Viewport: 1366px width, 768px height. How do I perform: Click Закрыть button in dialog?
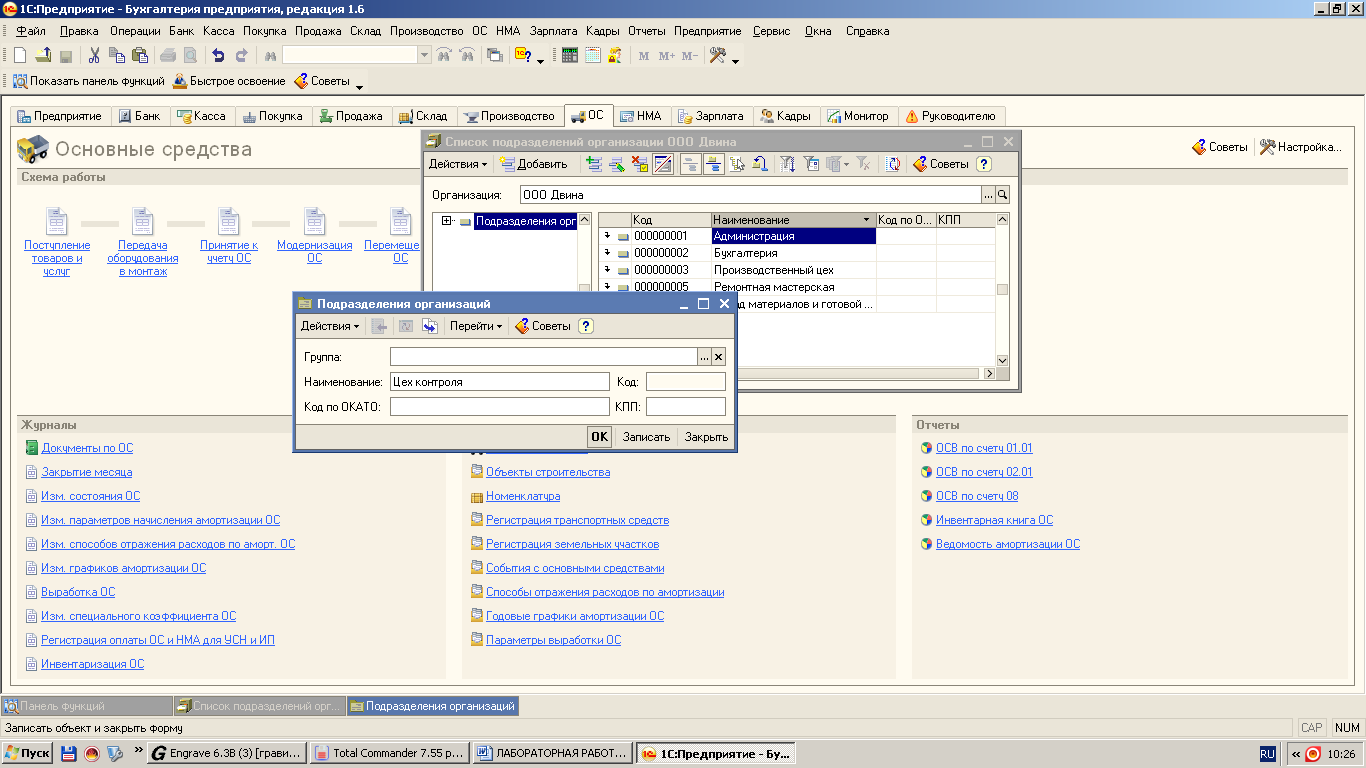coord(706,437)
